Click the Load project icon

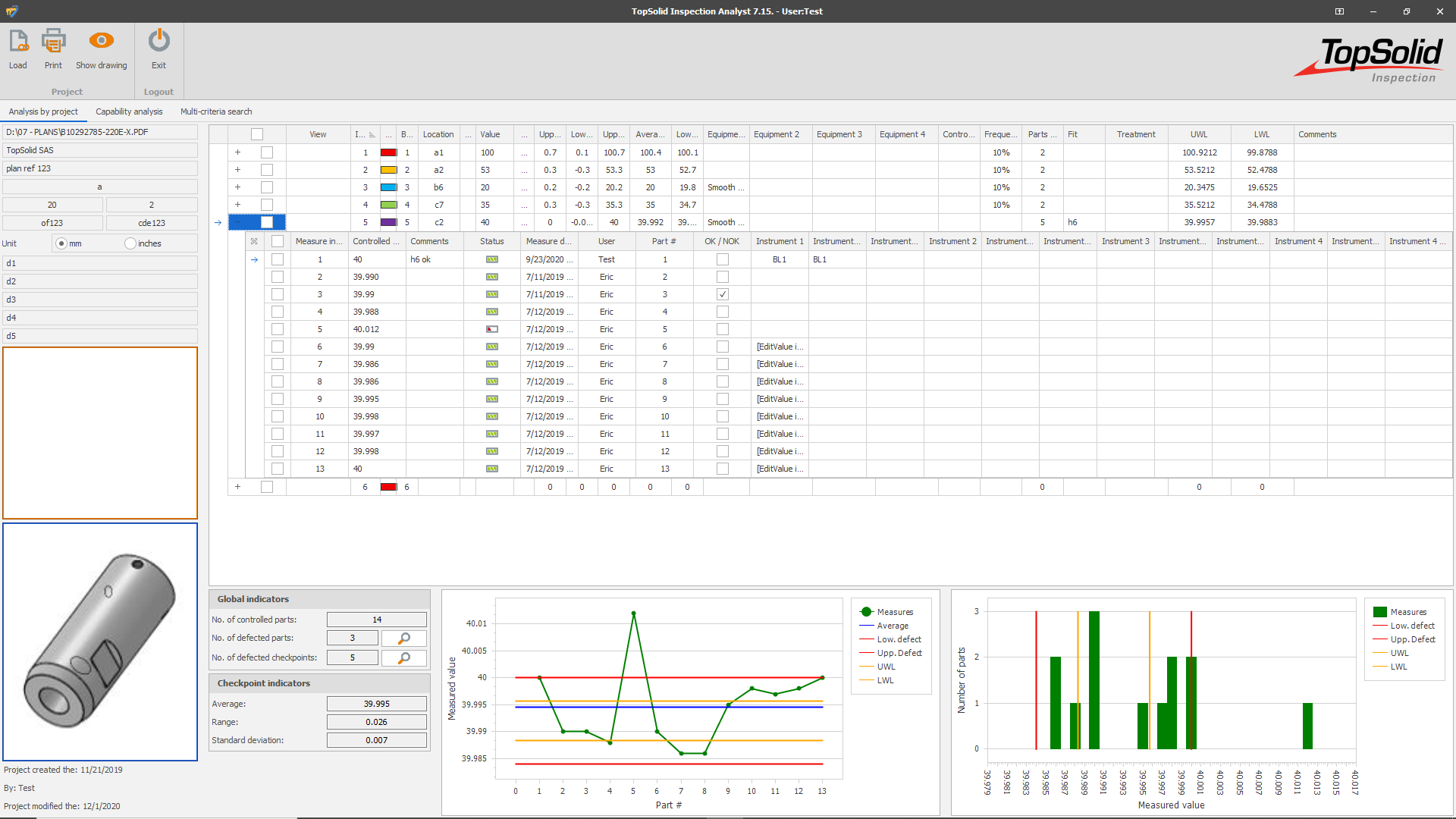coord(18,42)
